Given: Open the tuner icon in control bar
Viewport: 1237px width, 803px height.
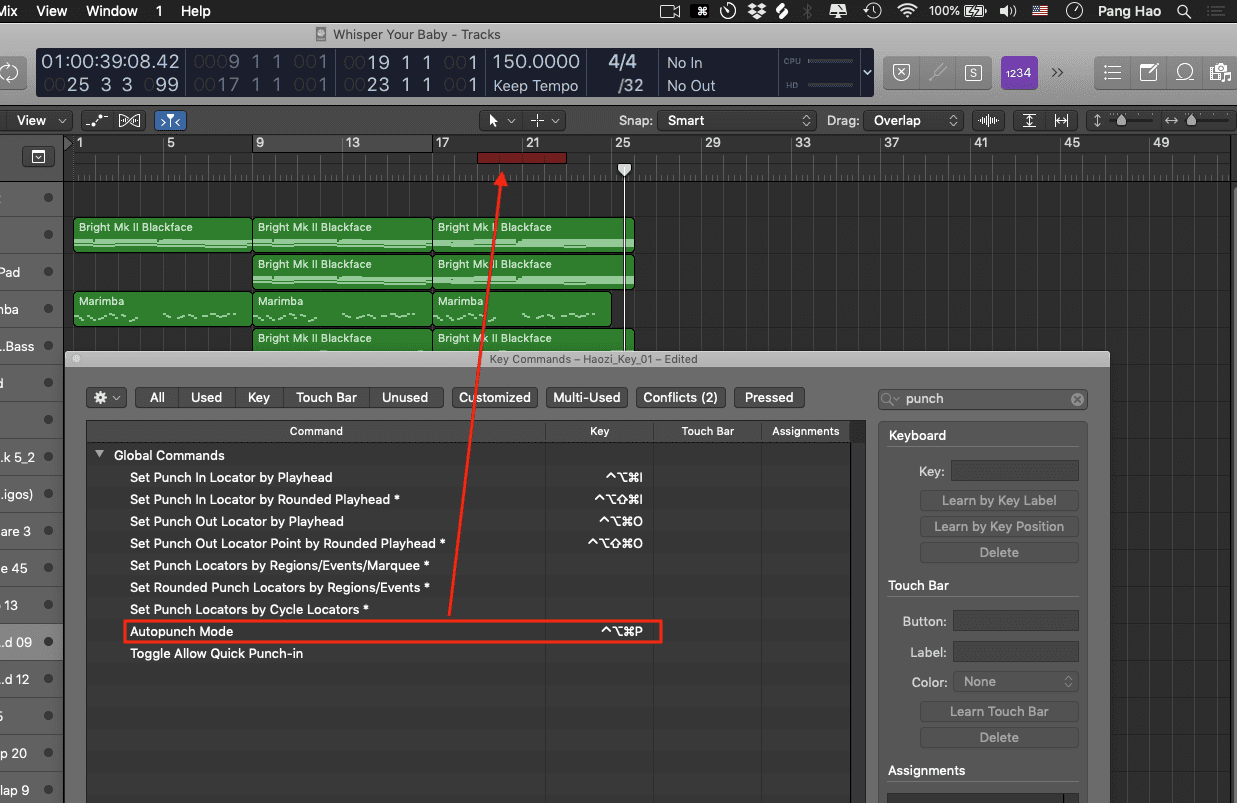Looking at the screenshot, I should pyautogui.click(x=937, y=72).
